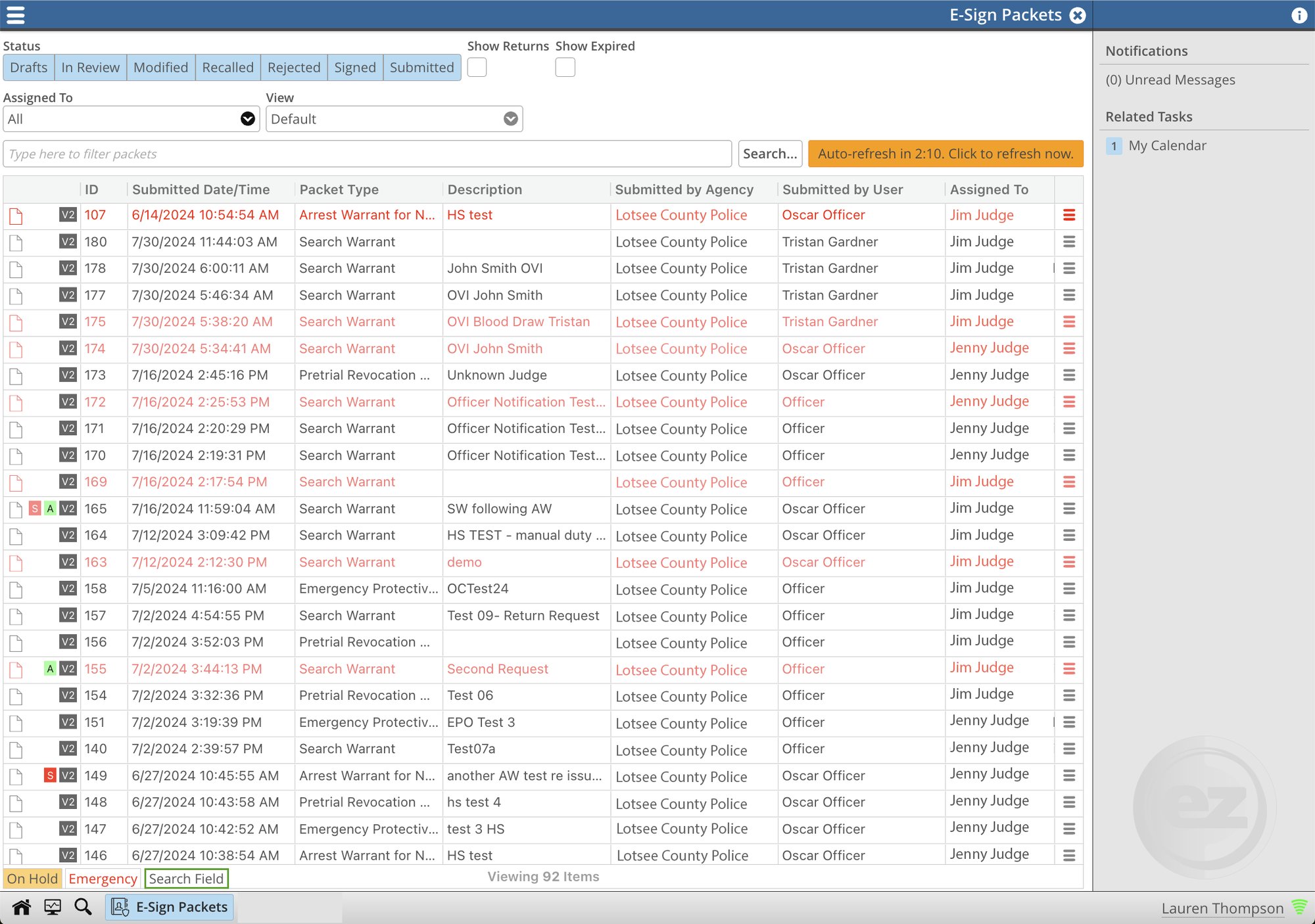Viewport: 1315px width, 924px height.
Task: Click the Lauren Thompson user name
Action: click(1222, 908)
